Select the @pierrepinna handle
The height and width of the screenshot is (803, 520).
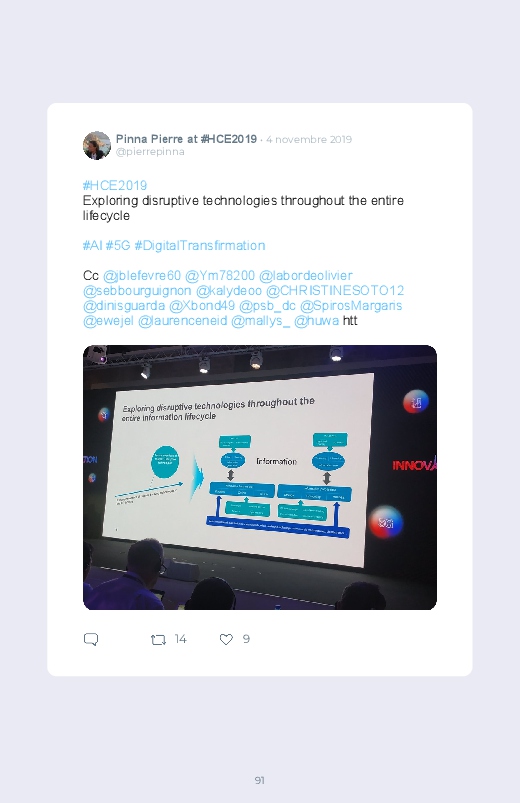[x=150, y=152]
